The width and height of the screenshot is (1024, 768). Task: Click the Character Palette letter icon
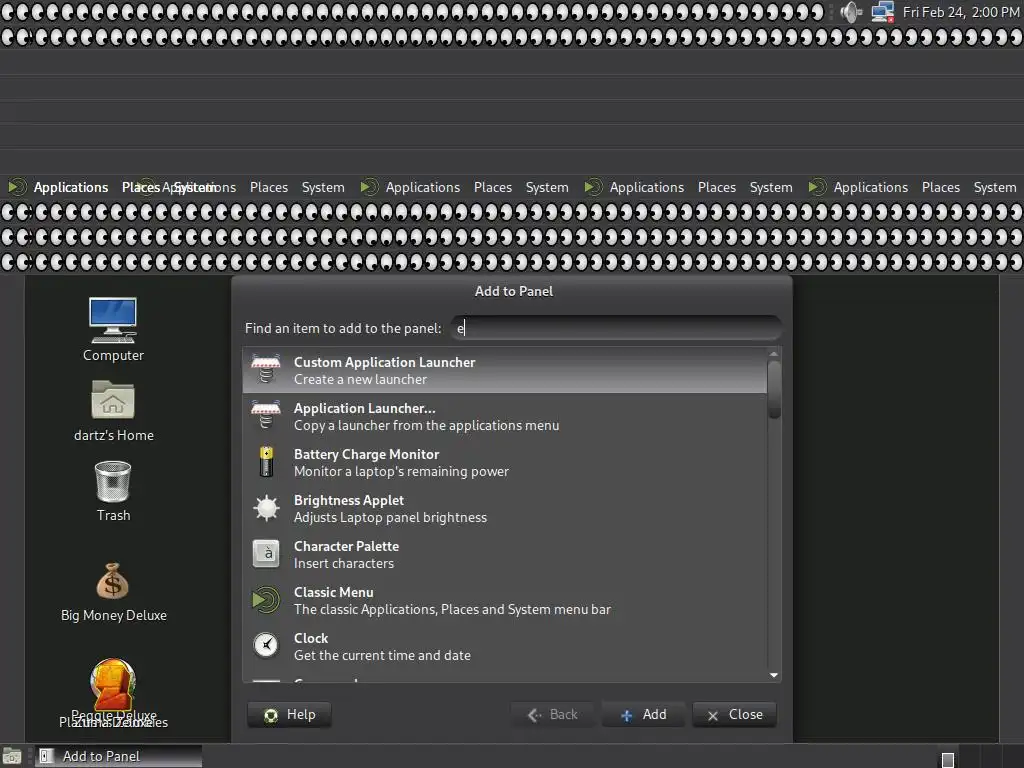(266, 554)
